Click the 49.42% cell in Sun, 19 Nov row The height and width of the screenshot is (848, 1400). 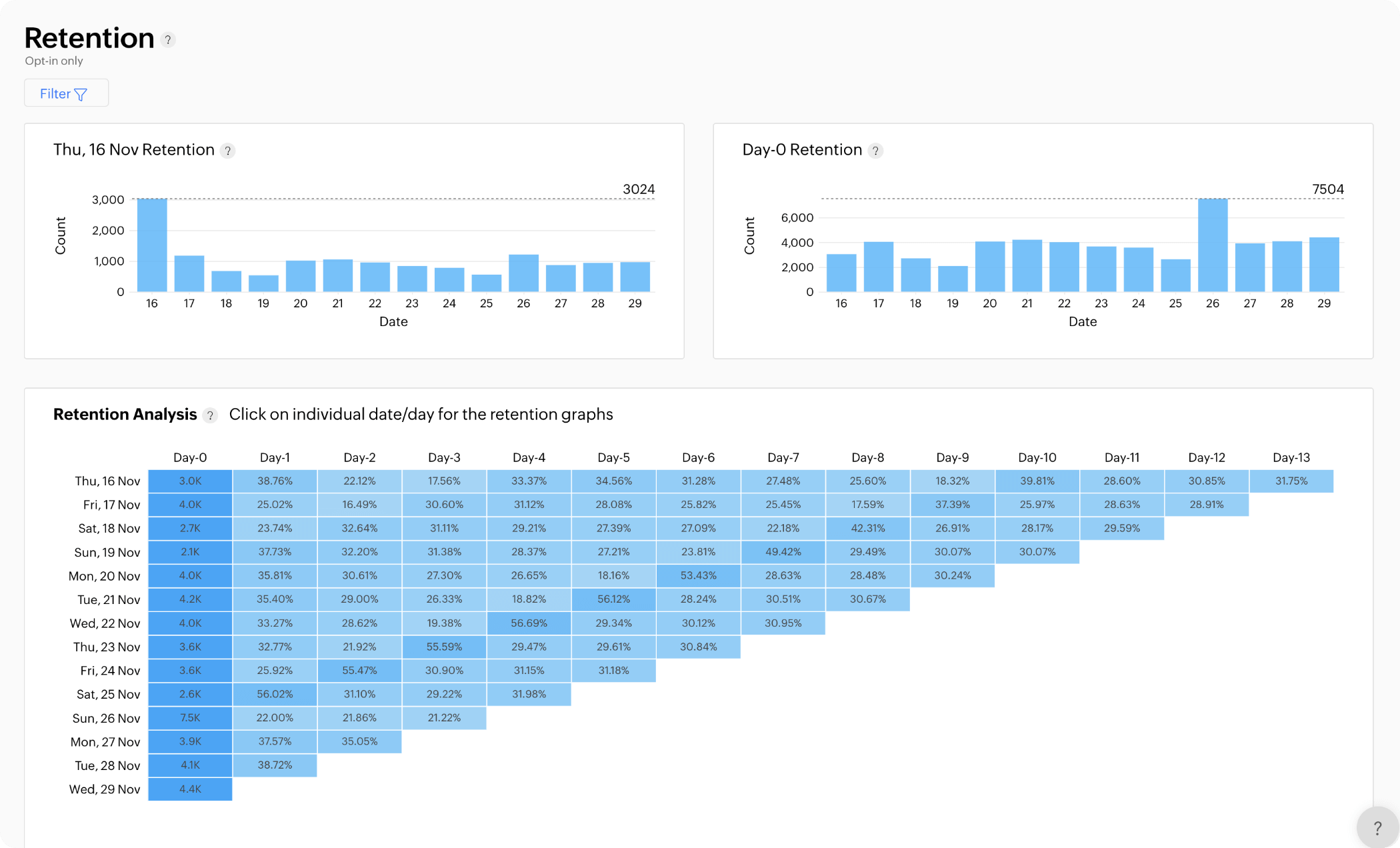coord(783,552)
